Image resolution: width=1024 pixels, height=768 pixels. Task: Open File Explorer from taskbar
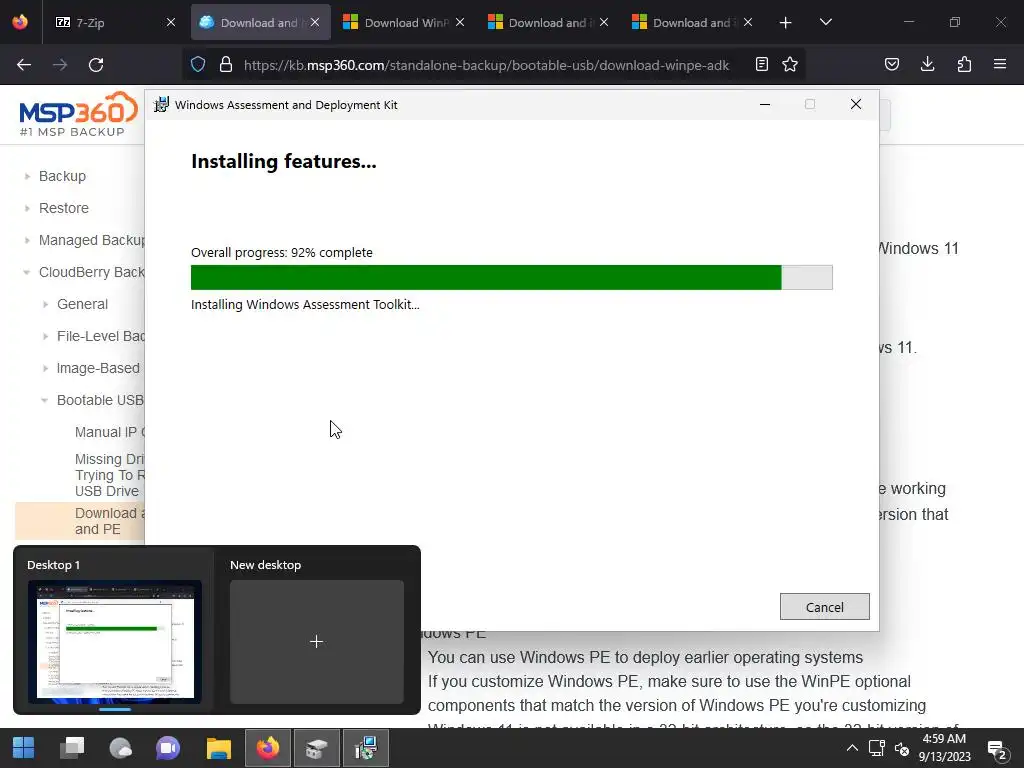219,748
